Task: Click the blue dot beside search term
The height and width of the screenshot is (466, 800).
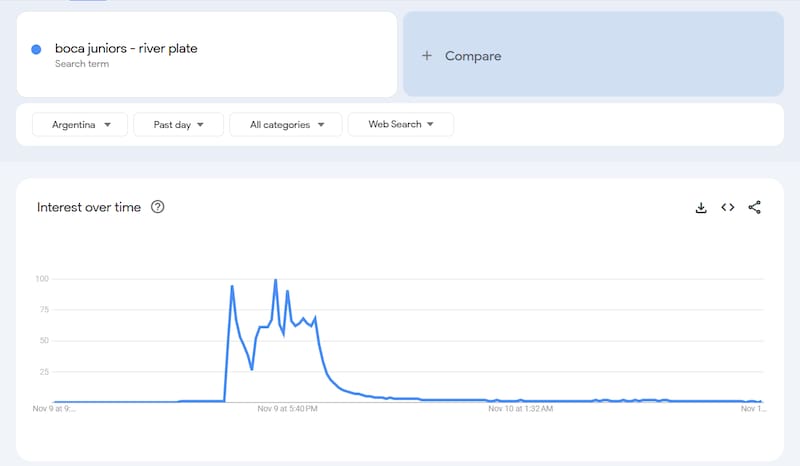Action: point(36,49)
